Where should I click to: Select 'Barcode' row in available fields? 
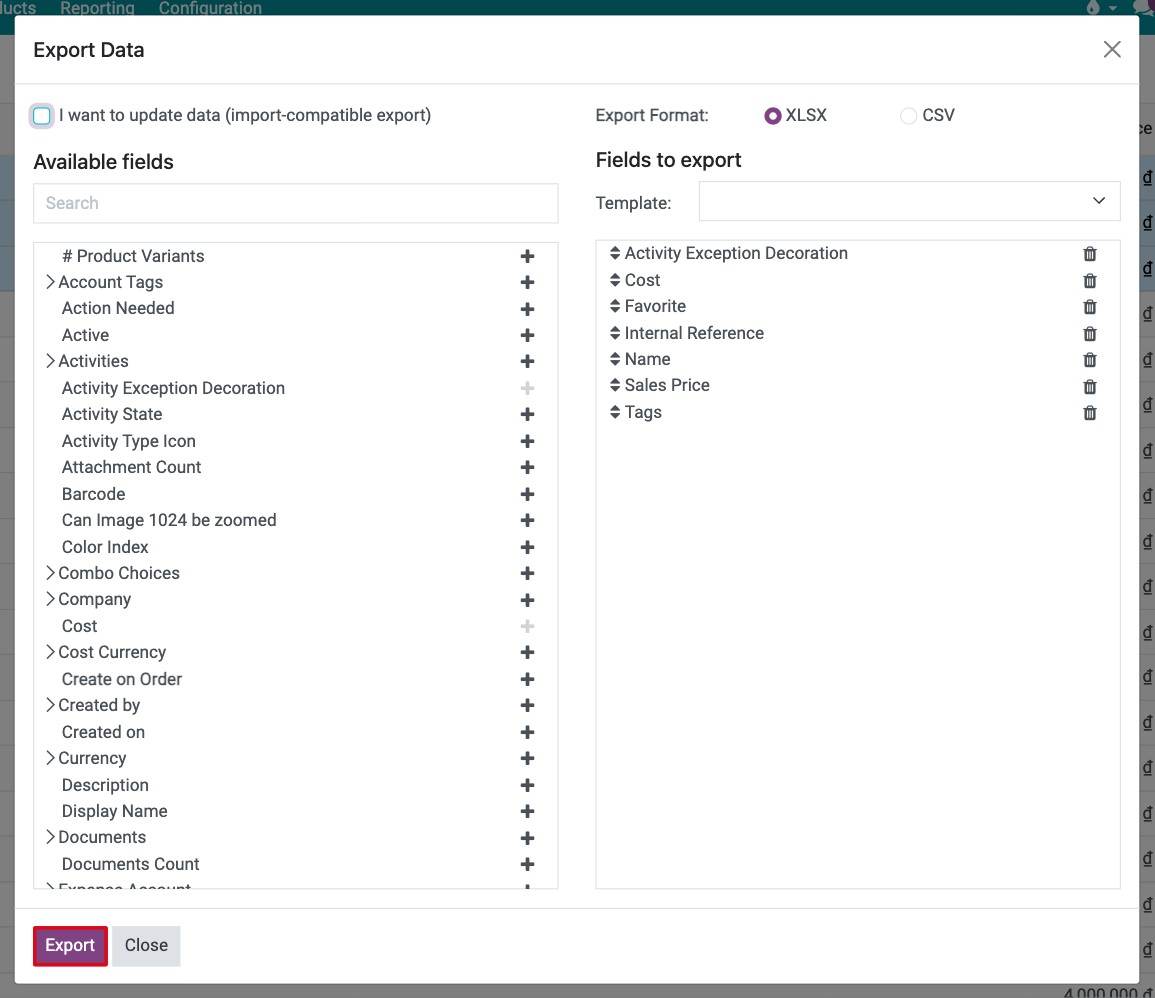(x=295, y=494)
